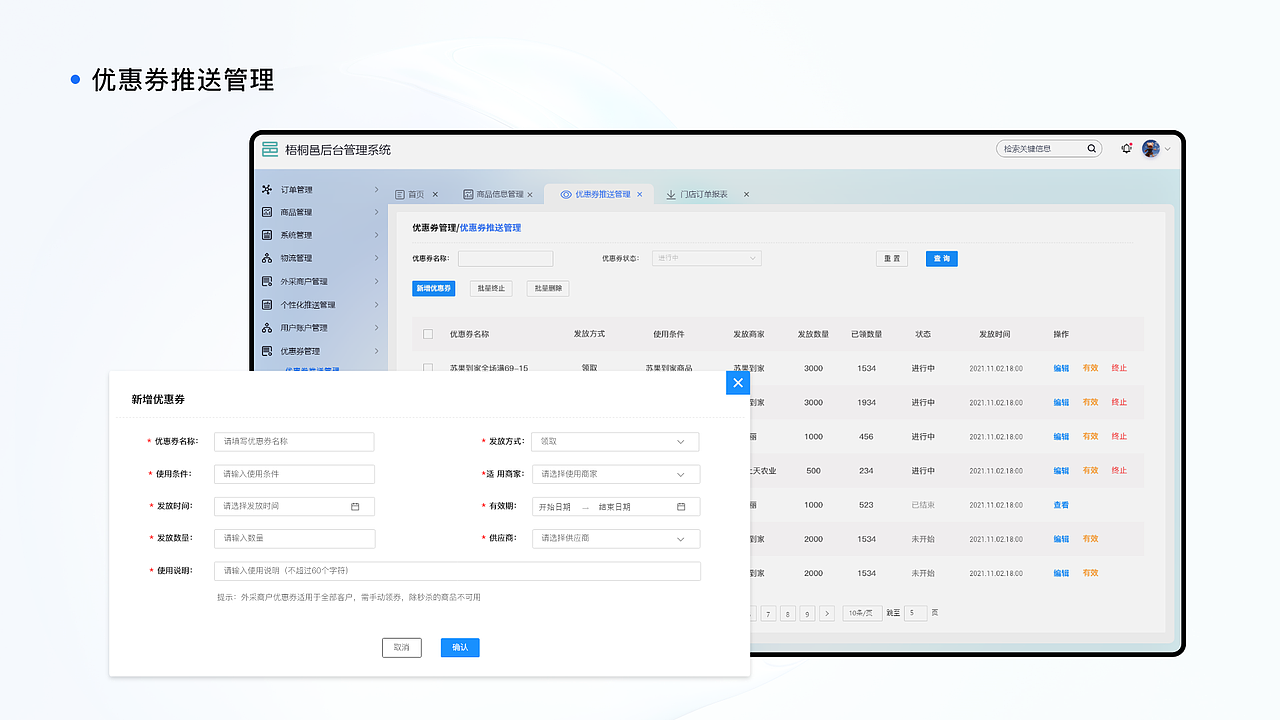1280x720 pixels.
Task: Close the 商品信息管理 tab
Action: click(x=530, y=194)
